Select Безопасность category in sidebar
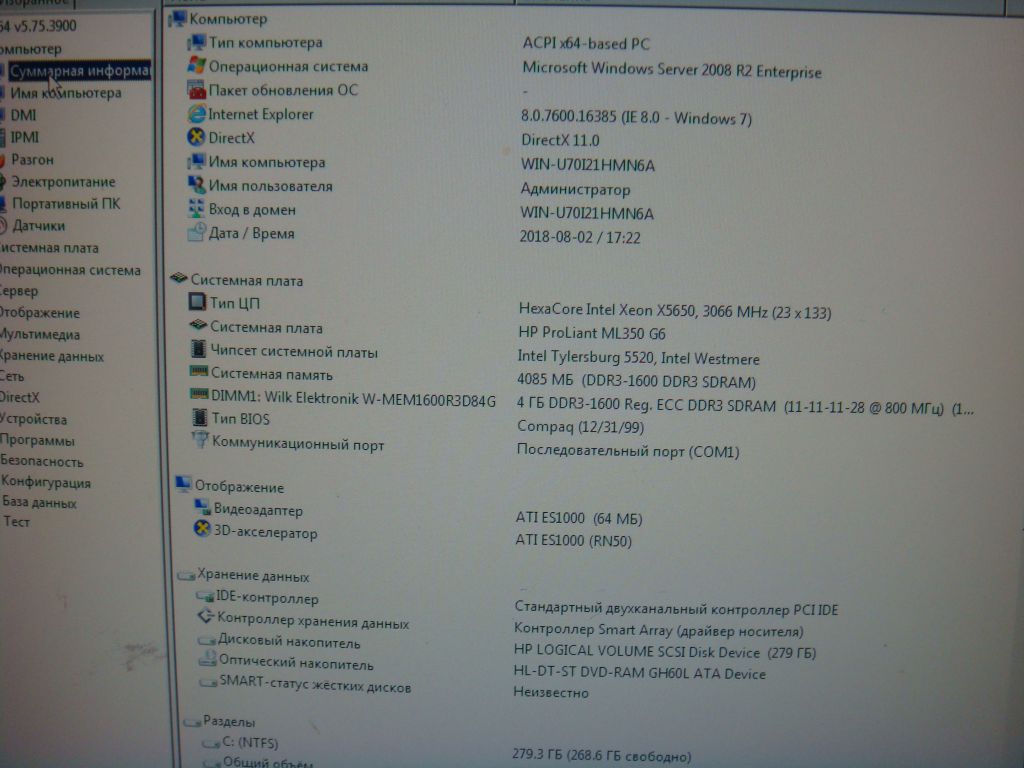 (42, 461)
